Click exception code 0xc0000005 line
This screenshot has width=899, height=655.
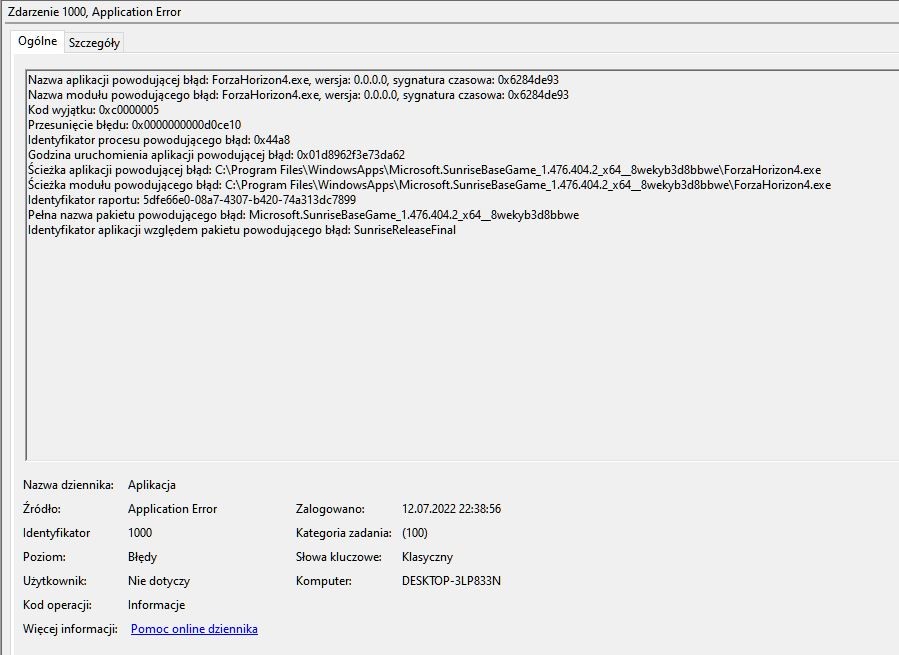[93, 110]
